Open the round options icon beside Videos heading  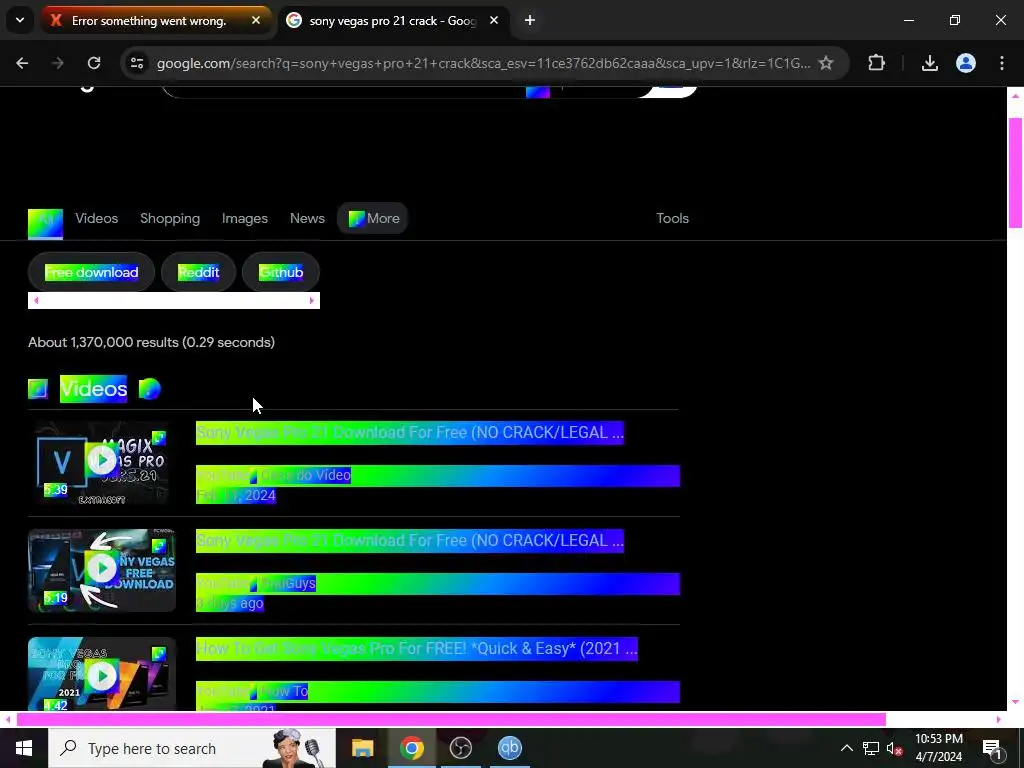pyautogui.click(x=150, y=389)
